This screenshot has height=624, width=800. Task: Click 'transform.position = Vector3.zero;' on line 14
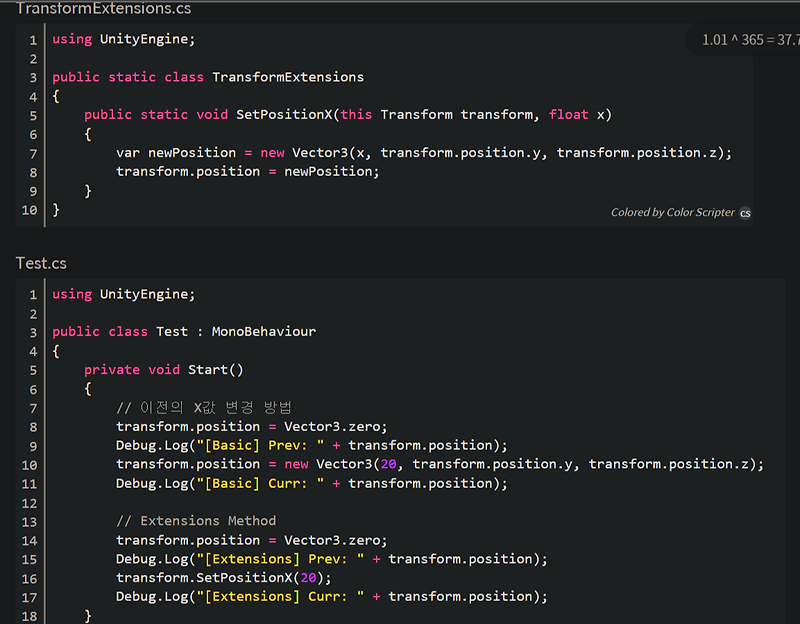point(252,540)
